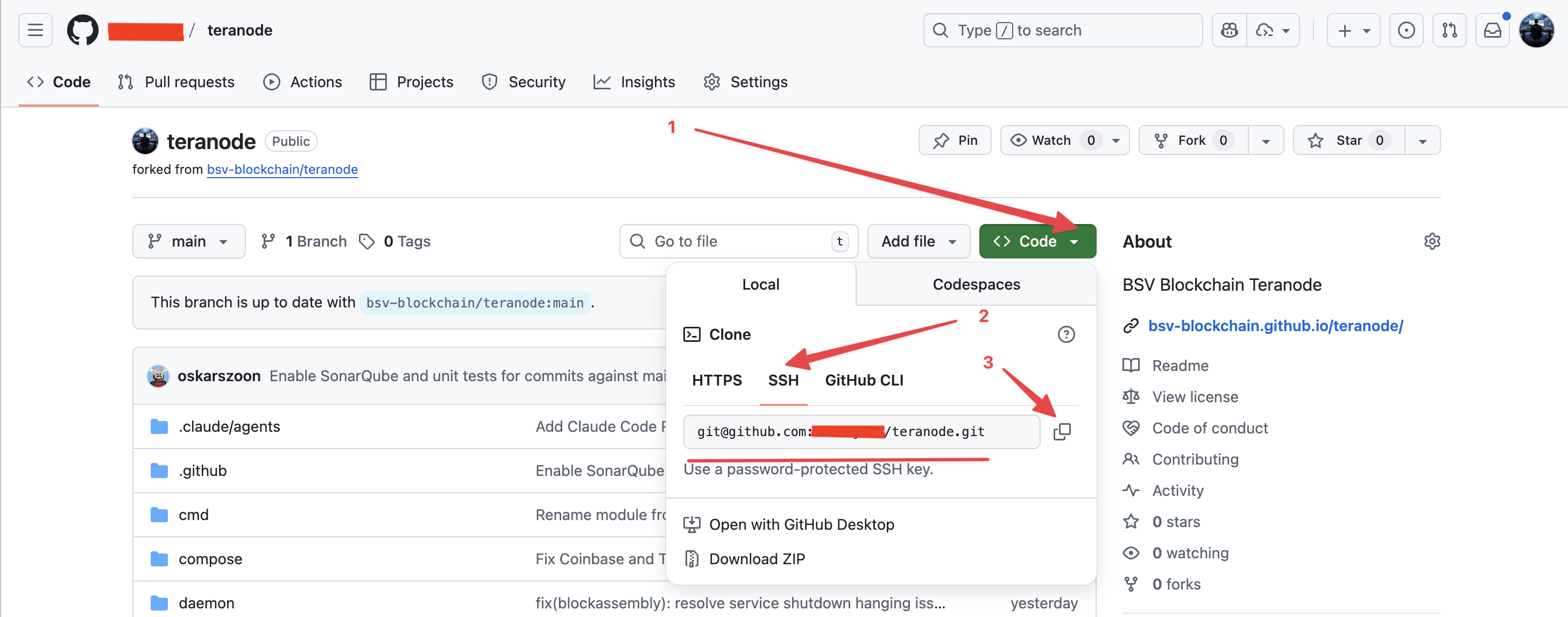Switch to the Codespaces tab
Image resolution: width=1568 pixels, height=617 pixels.
click(976, 284)
